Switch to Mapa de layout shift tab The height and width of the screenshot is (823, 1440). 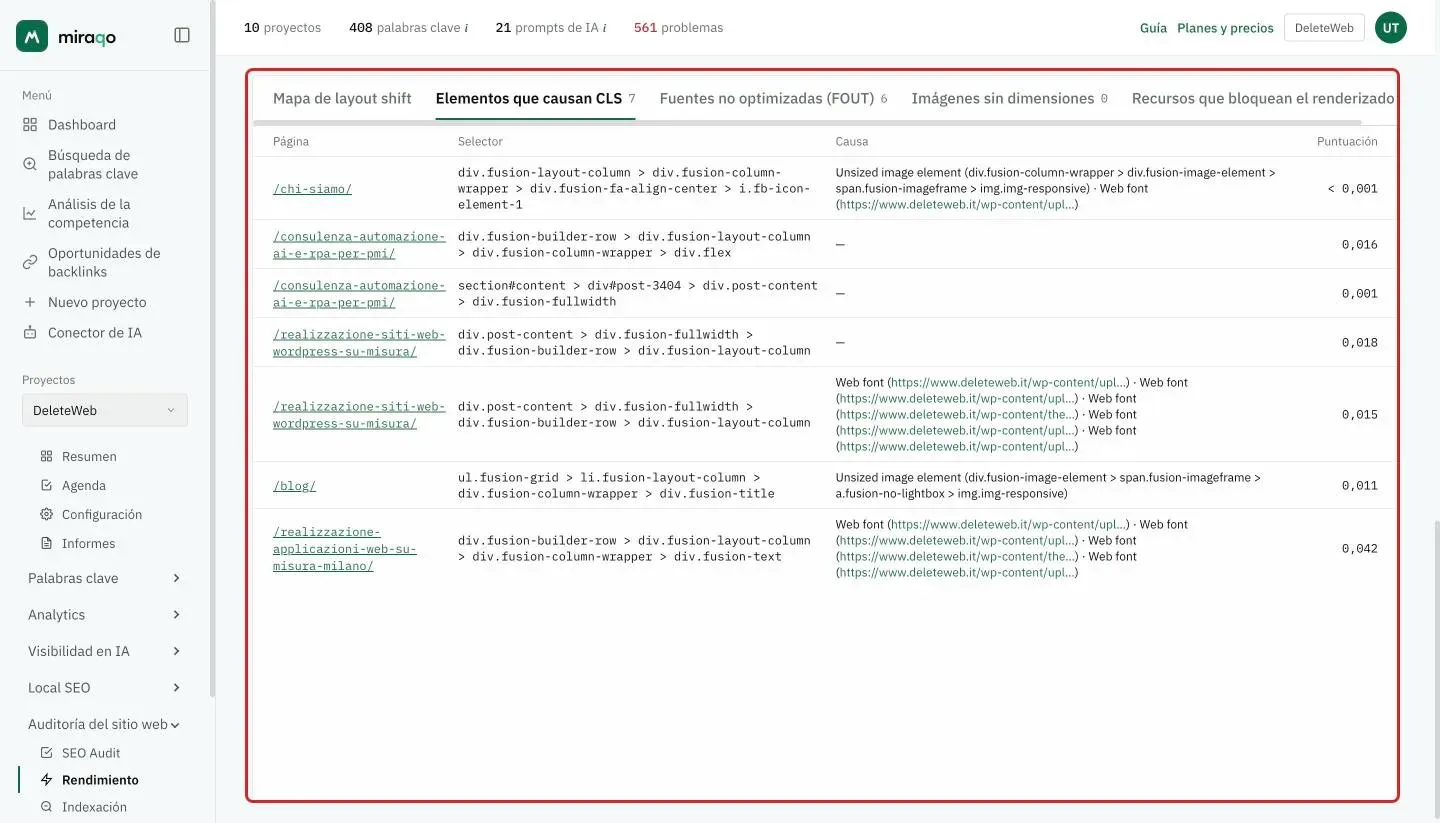[x=342, y=98]
